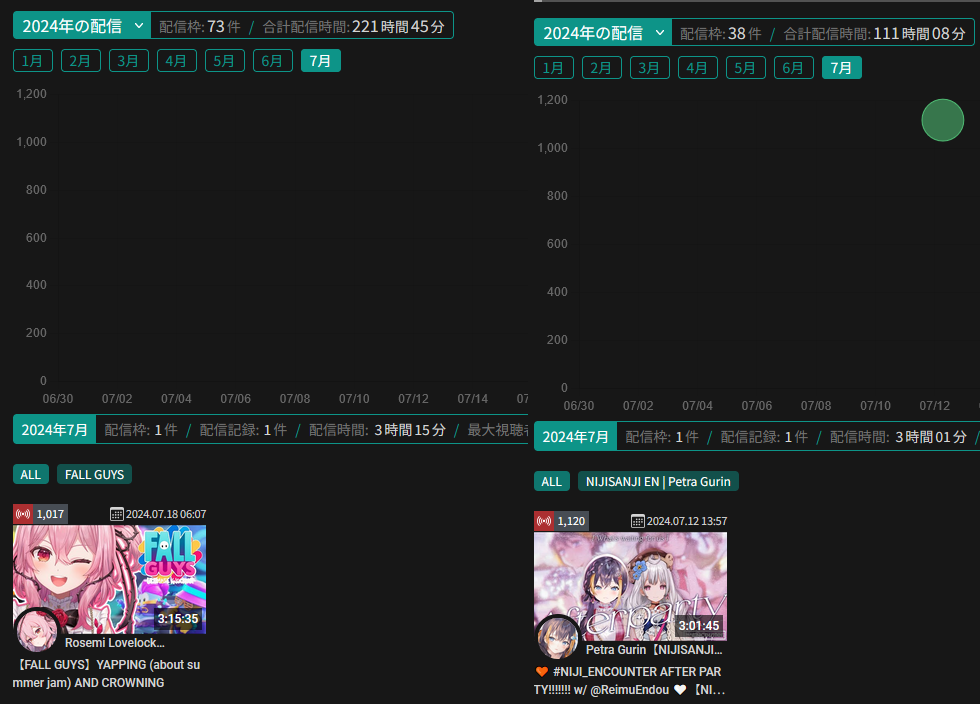The image size is (980, 704).
Task: Click left monthly 配信枠: 1件 text
Action: (x=141, y=430)
